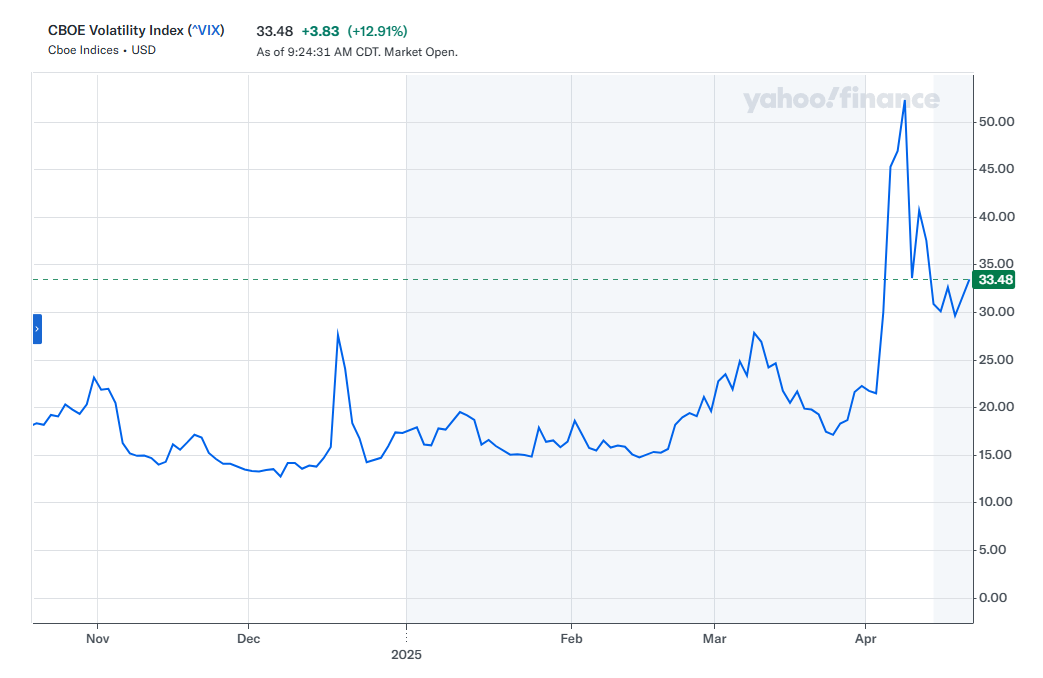Click the As of 9:24:31 AM CDT timestamp
The width and height of the screenshot is (1043, 678).
pyautogui.click(x=357, y=52)
